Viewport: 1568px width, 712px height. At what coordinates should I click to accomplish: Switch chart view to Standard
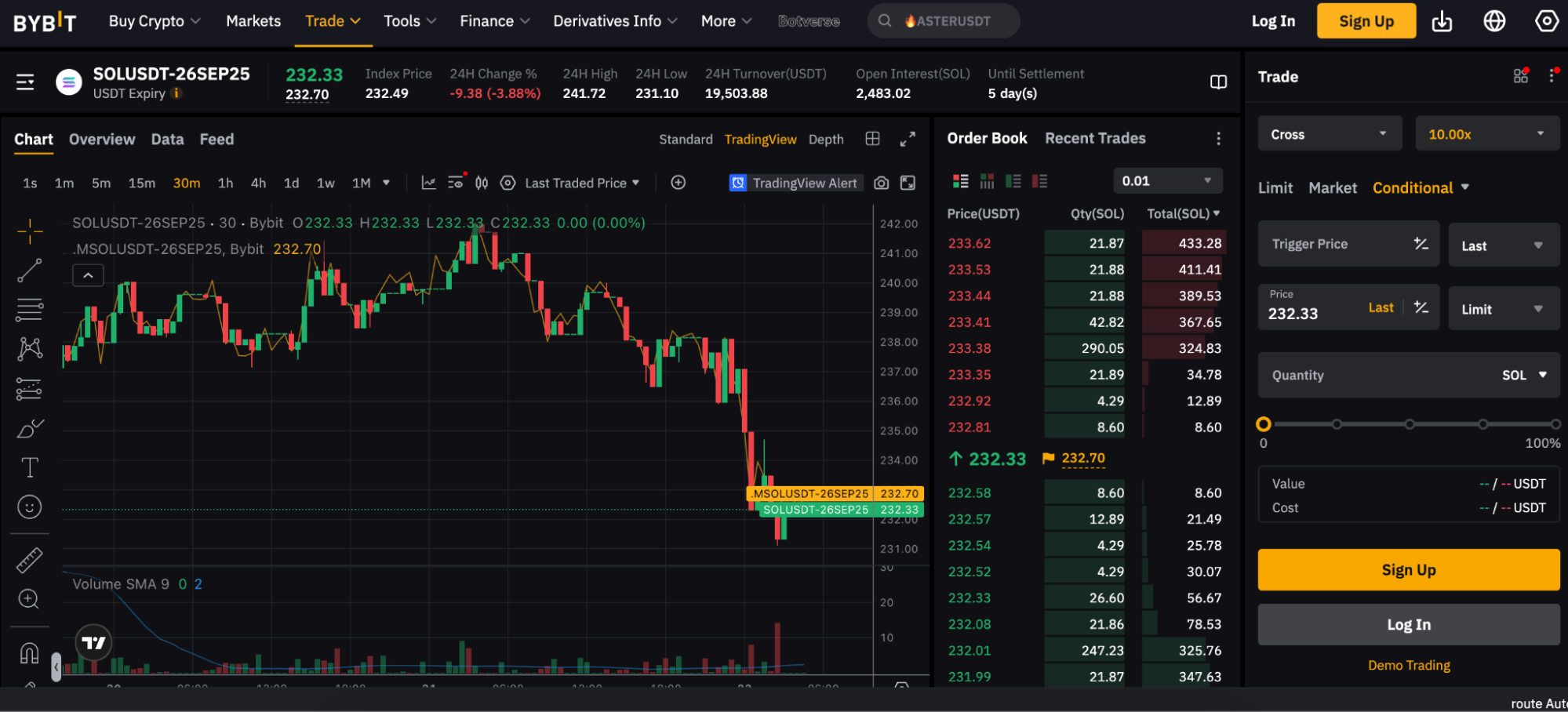point(685,140)
